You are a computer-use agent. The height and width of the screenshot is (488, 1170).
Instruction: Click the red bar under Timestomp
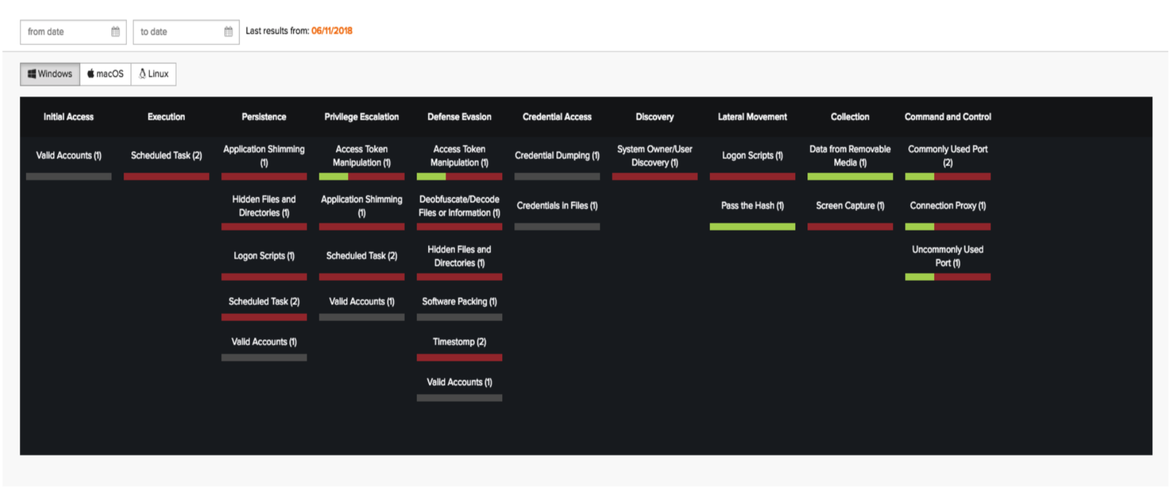point(459,357)
